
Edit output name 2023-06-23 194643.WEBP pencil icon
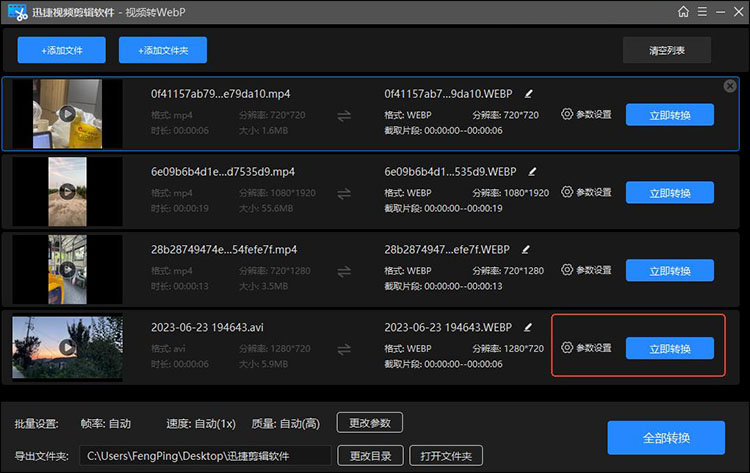tap(528, 328)
